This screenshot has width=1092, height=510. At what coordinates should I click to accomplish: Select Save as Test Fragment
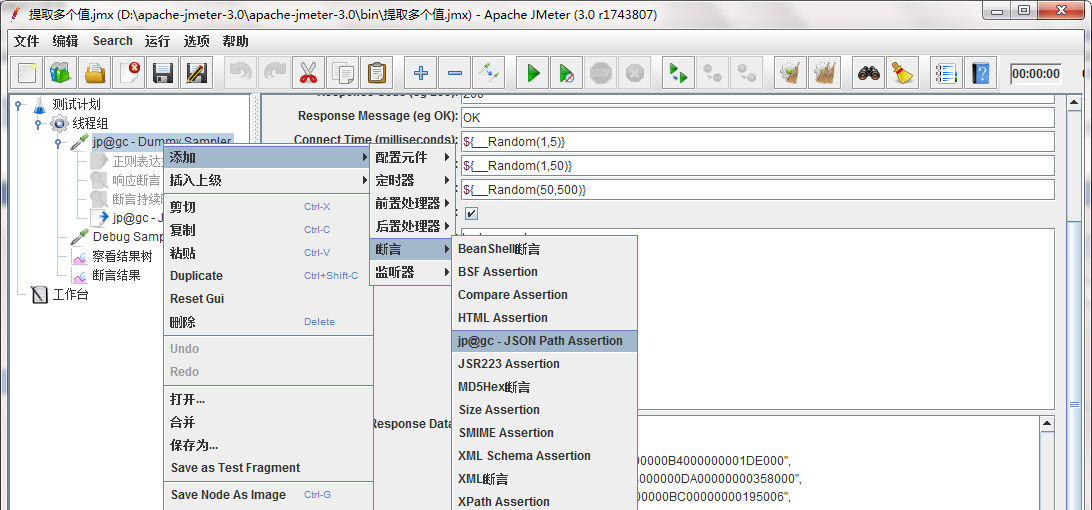point(267,468)
